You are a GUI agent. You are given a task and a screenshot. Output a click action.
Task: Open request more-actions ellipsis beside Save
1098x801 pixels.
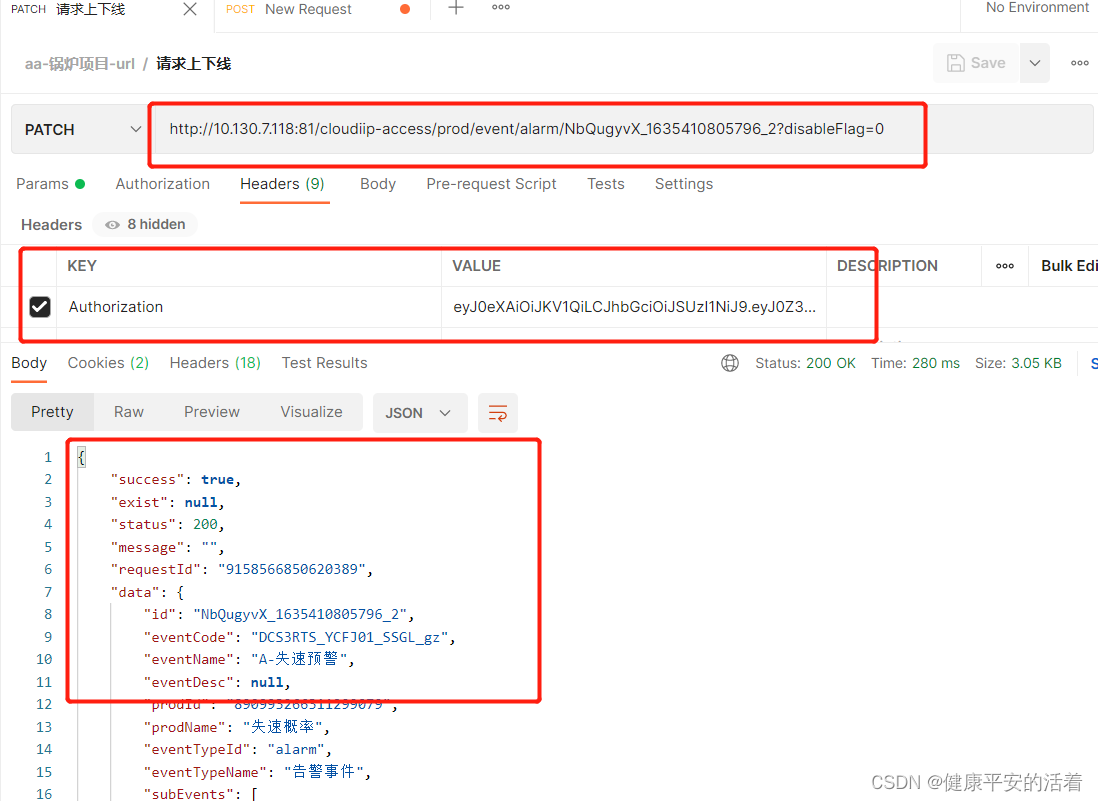point(1080,63)
